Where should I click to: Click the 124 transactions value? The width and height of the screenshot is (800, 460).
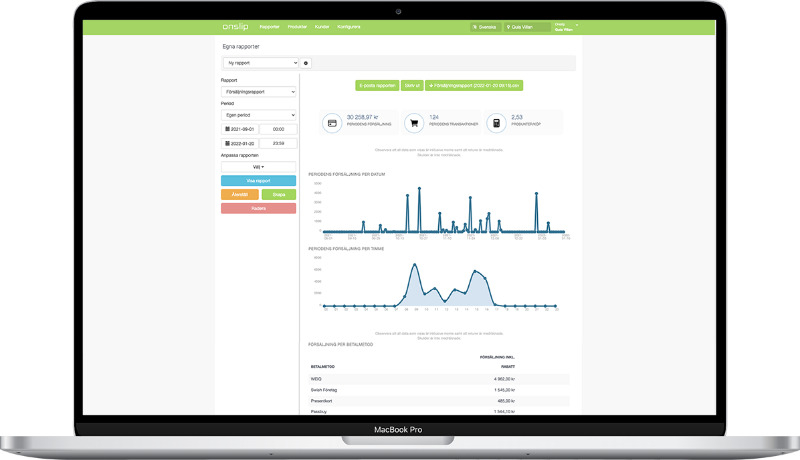[x=434, y=117]
